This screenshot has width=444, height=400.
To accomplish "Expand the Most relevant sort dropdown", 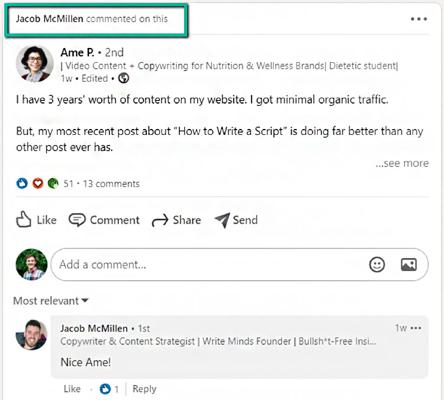I will tap(51, 301).
